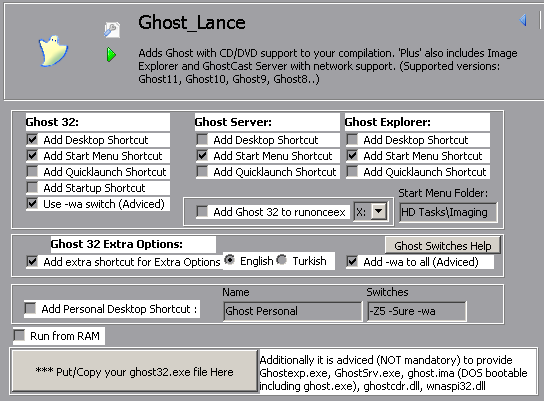
Task: Click Put/Copy your ghost32.exe file Here button
Action: coord(135,372)
